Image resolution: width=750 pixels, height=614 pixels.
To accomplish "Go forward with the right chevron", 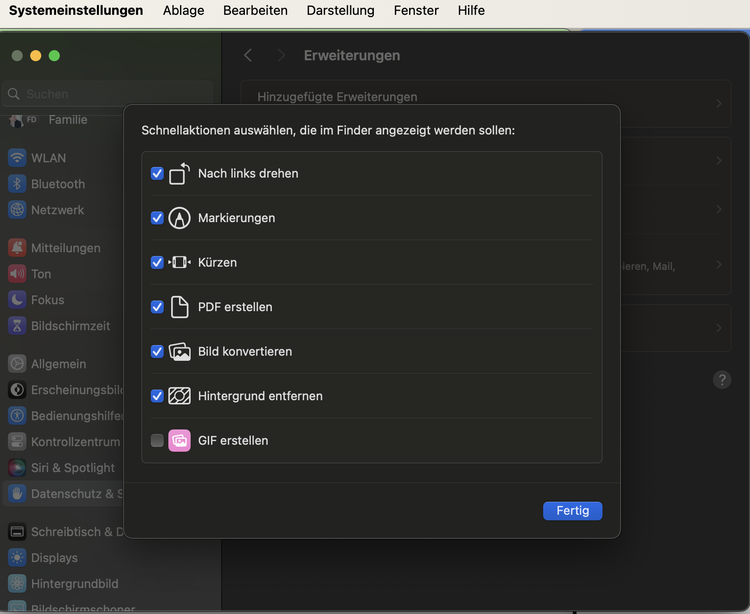I will point(281,55).
